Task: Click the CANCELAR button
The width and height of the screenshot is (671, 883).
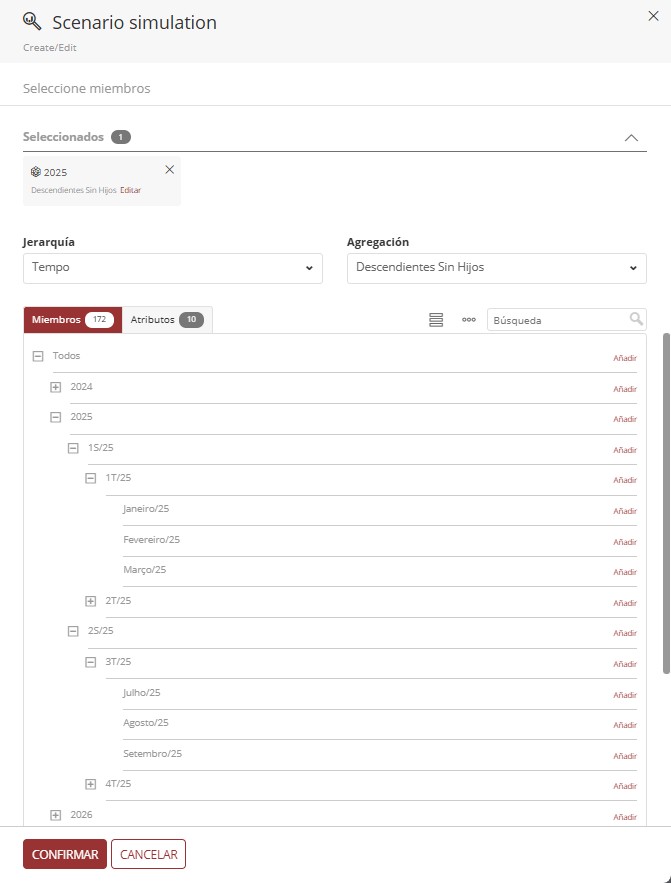Action: 148,854
